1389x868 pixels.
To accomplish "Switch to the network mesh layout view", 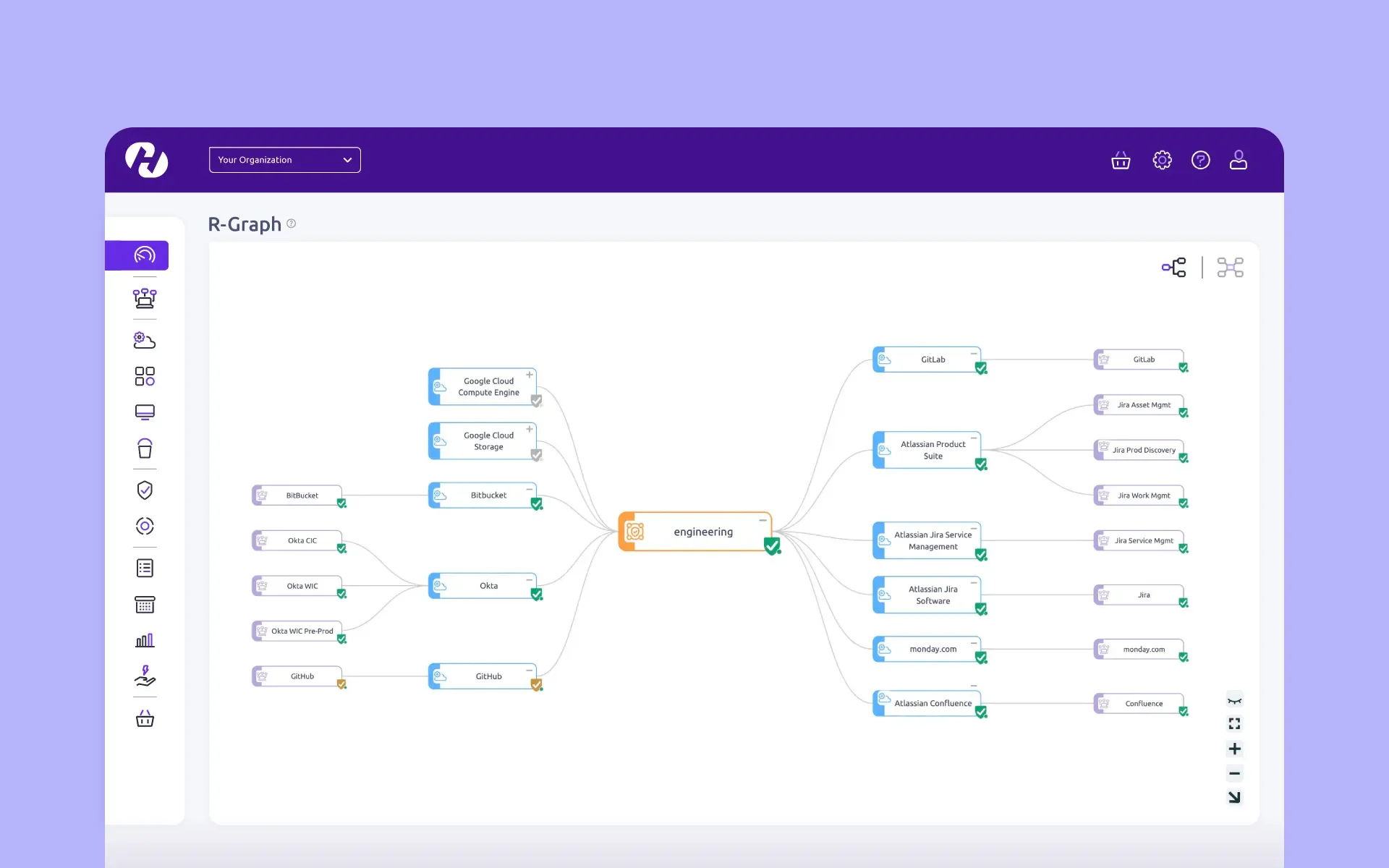I will [x=1230, y=268].
